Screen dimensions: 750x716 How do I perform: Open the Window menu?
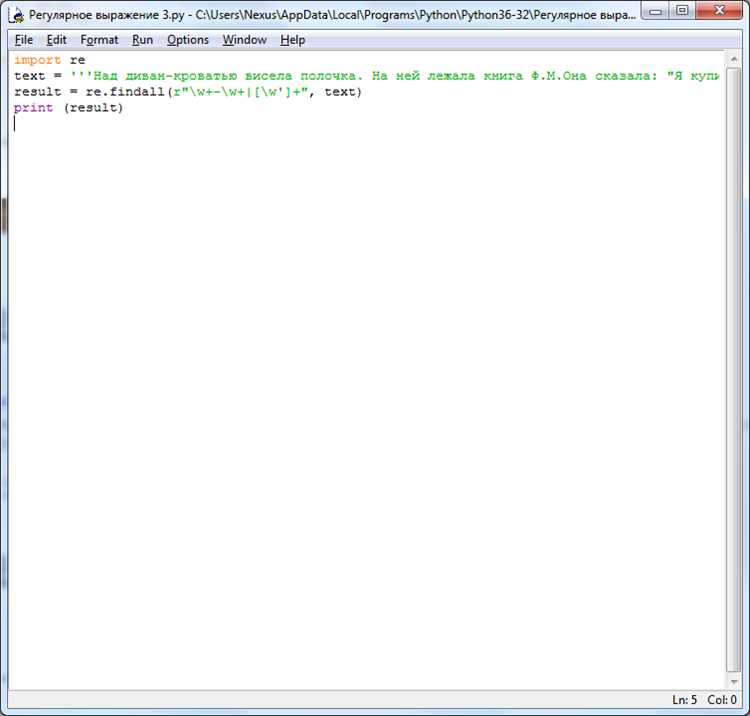click(244, 40)
